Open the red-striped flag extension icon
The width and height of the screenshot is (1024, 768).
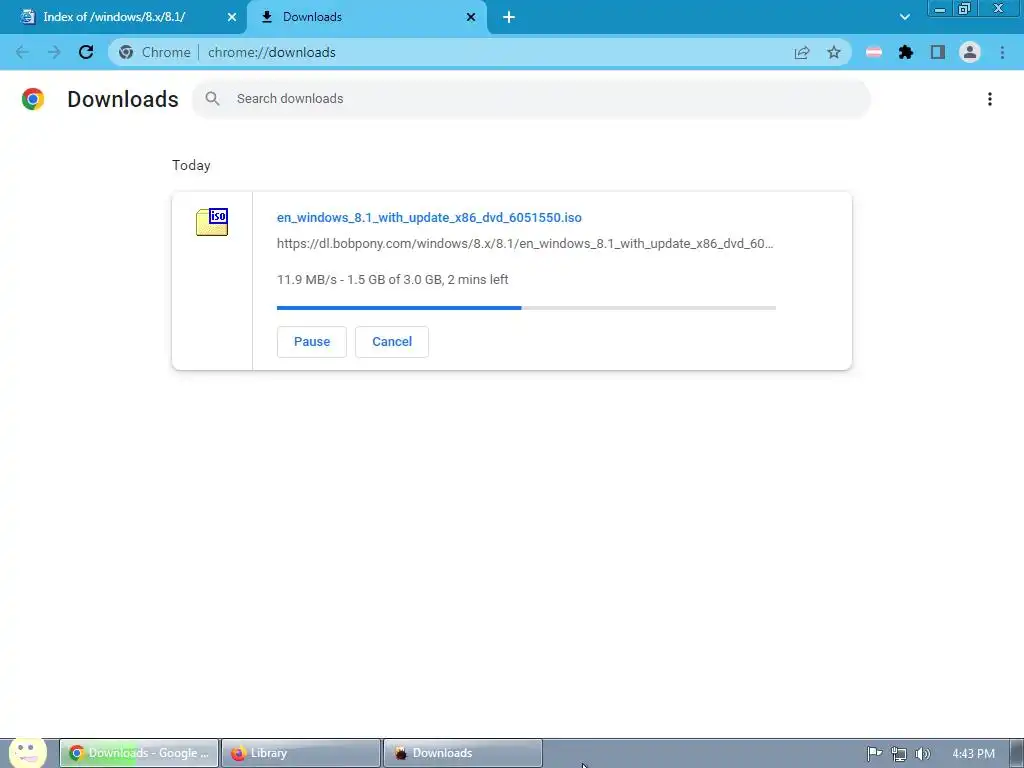click(874, 52)
